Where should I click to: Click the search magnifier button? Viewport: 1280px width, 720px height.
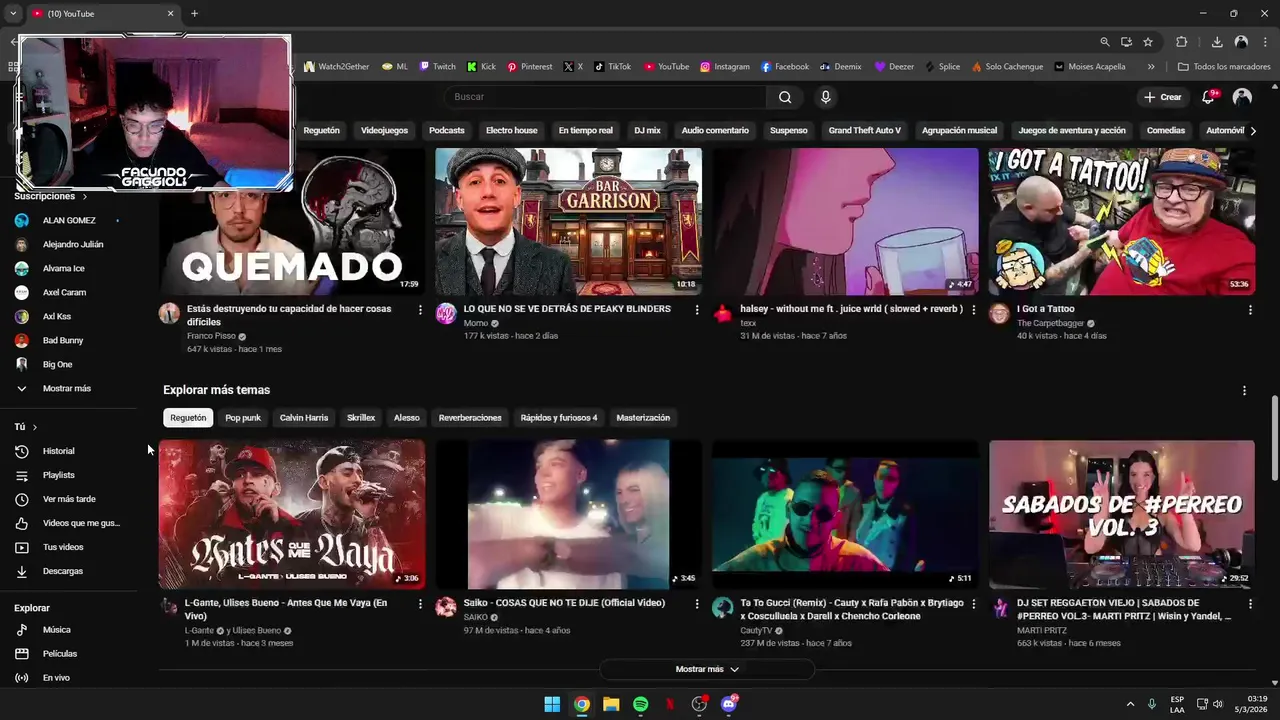[x=785, y=97]
